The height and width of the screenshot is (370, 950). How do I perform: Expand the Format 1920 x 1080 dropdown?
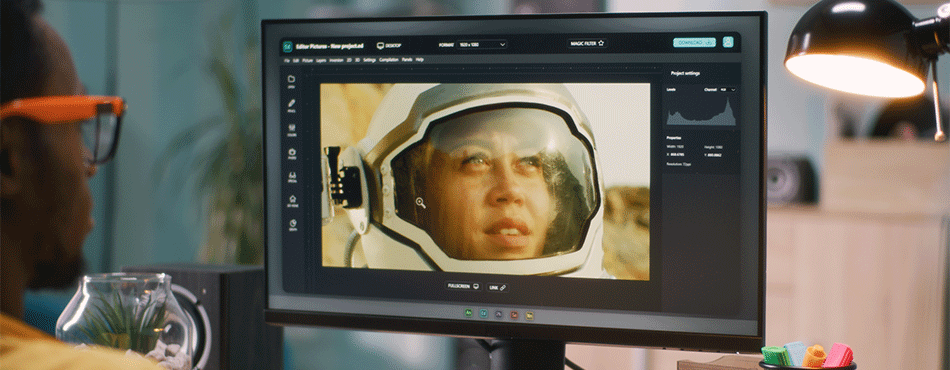[482, 44]
